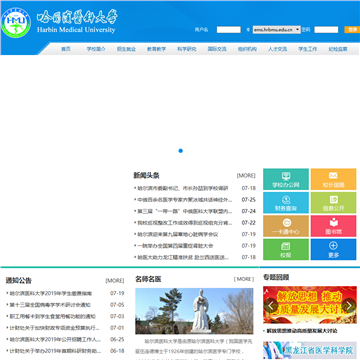
Task: Open the 学校办公网 teal tile
Action: pos(286,179)
